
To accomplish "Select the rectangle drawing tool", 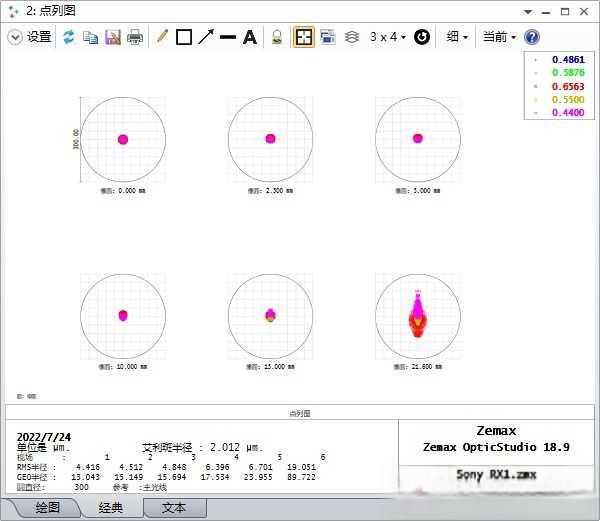I will 184,37.
